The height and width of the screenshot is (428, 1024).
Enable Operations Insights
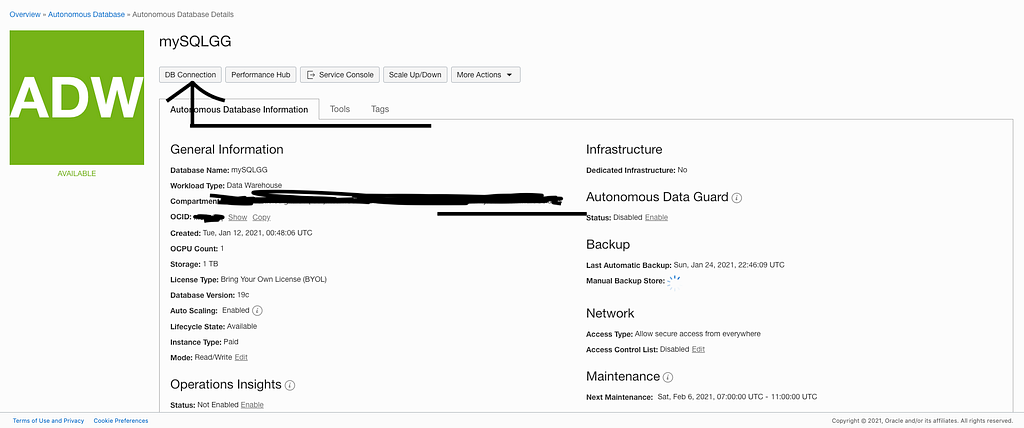coord(252,405)
